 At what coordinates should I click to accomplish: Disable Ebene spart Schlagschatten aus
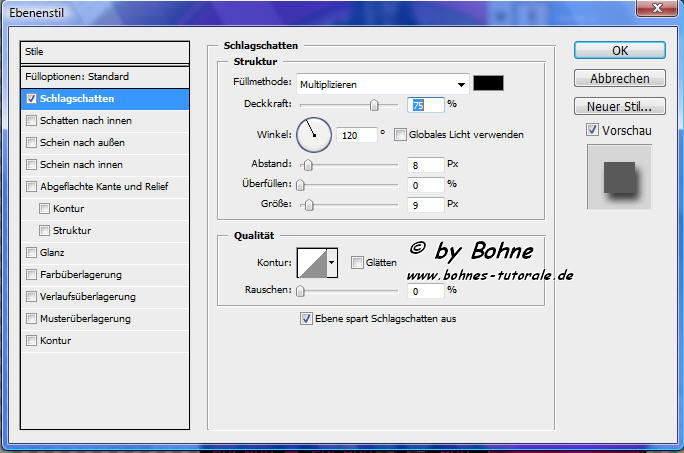tap(307, 319)
